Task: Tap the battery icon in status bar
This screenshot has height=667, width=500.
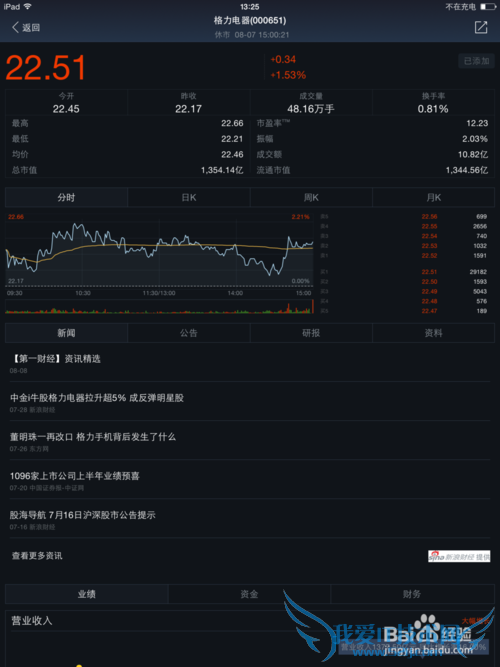Action: tap(488, 6)
